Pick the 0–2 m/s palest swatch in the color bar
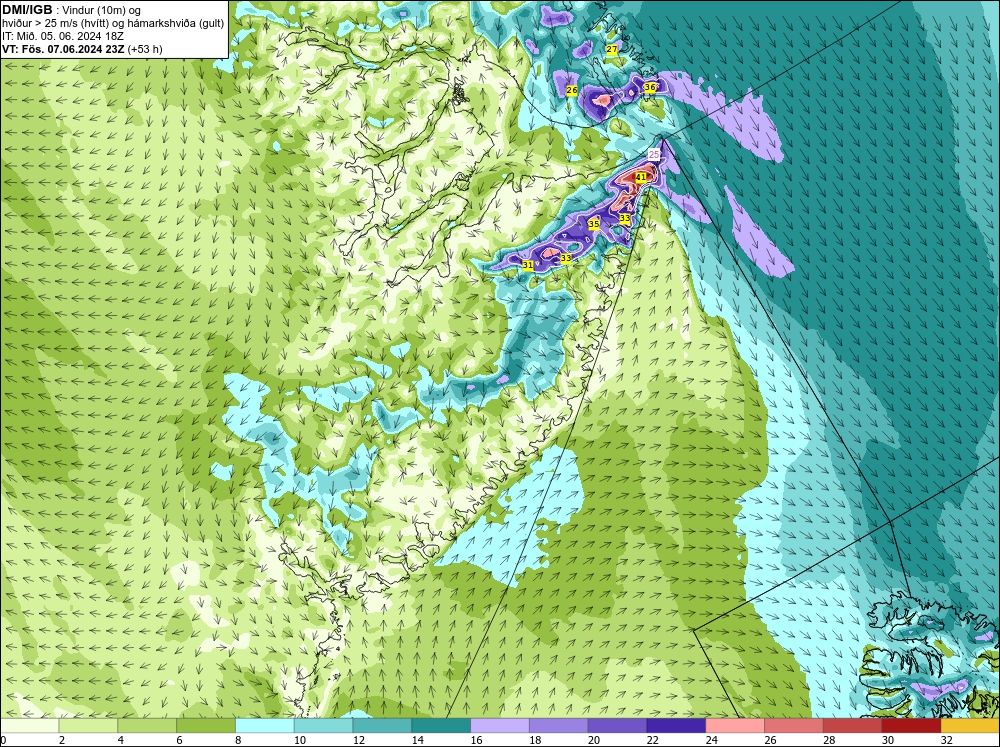The height and width of the screenshot is (747, 1000). (x=29, y=725)
